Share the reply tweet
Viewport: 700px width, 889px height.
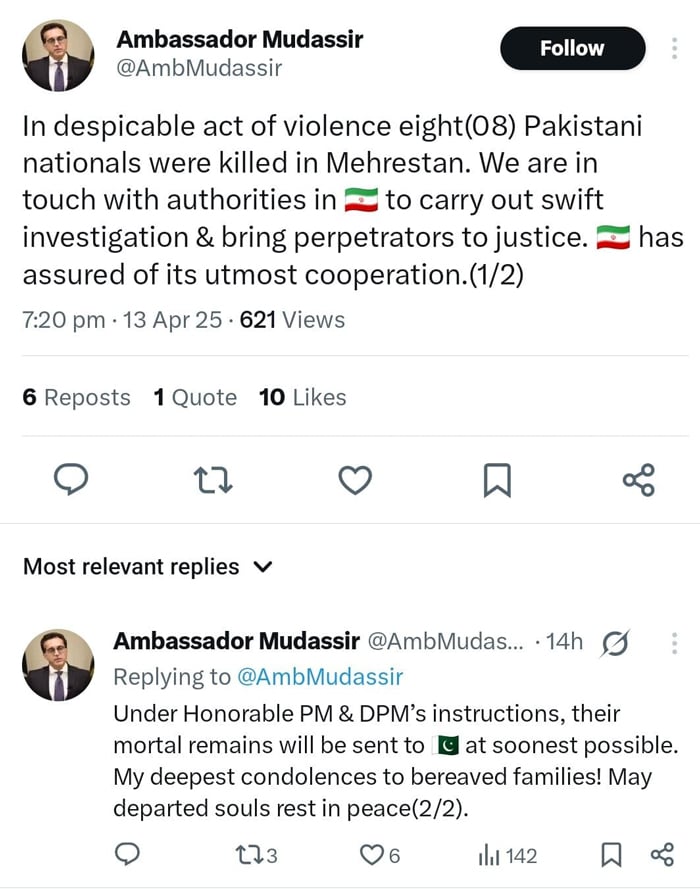(x=662, y=856)
